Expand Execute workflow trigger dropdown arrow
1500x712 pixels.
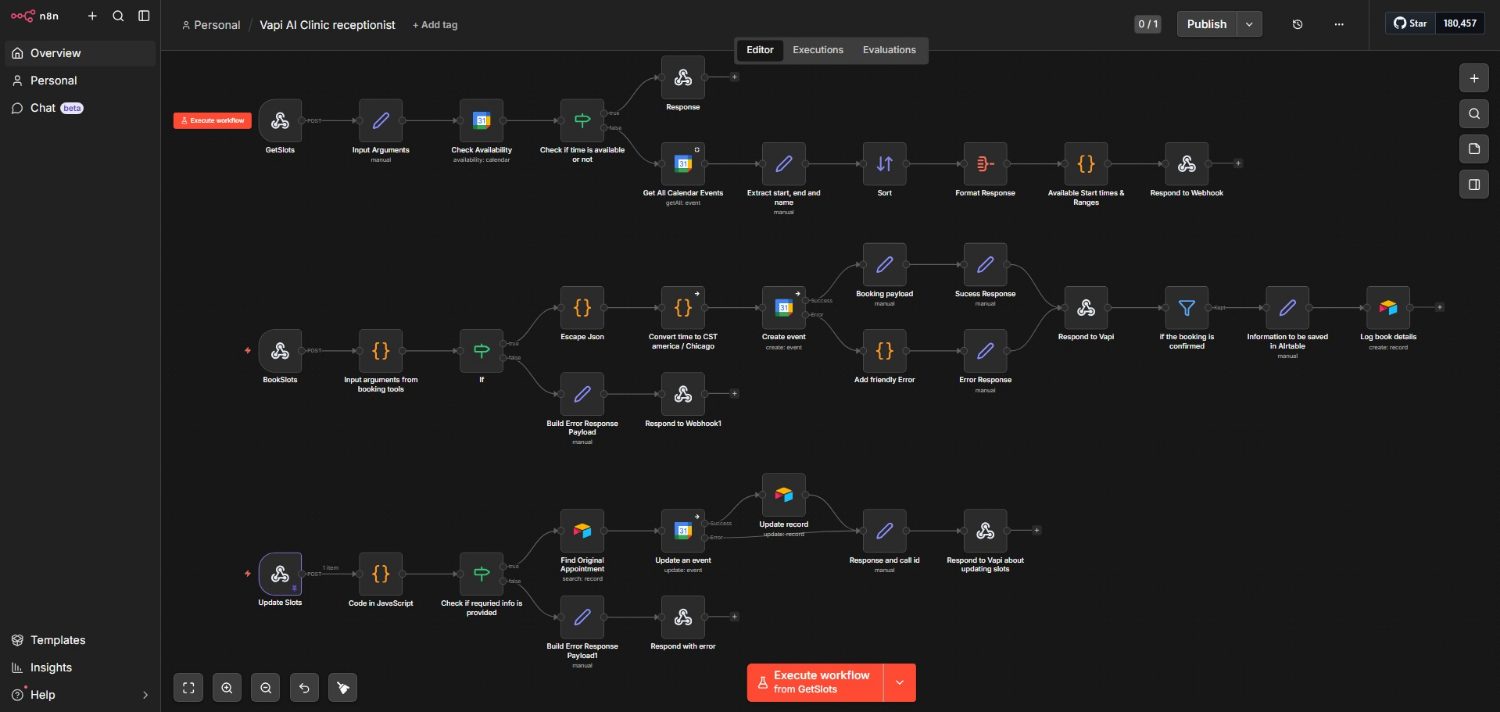(x=900, y=682)
